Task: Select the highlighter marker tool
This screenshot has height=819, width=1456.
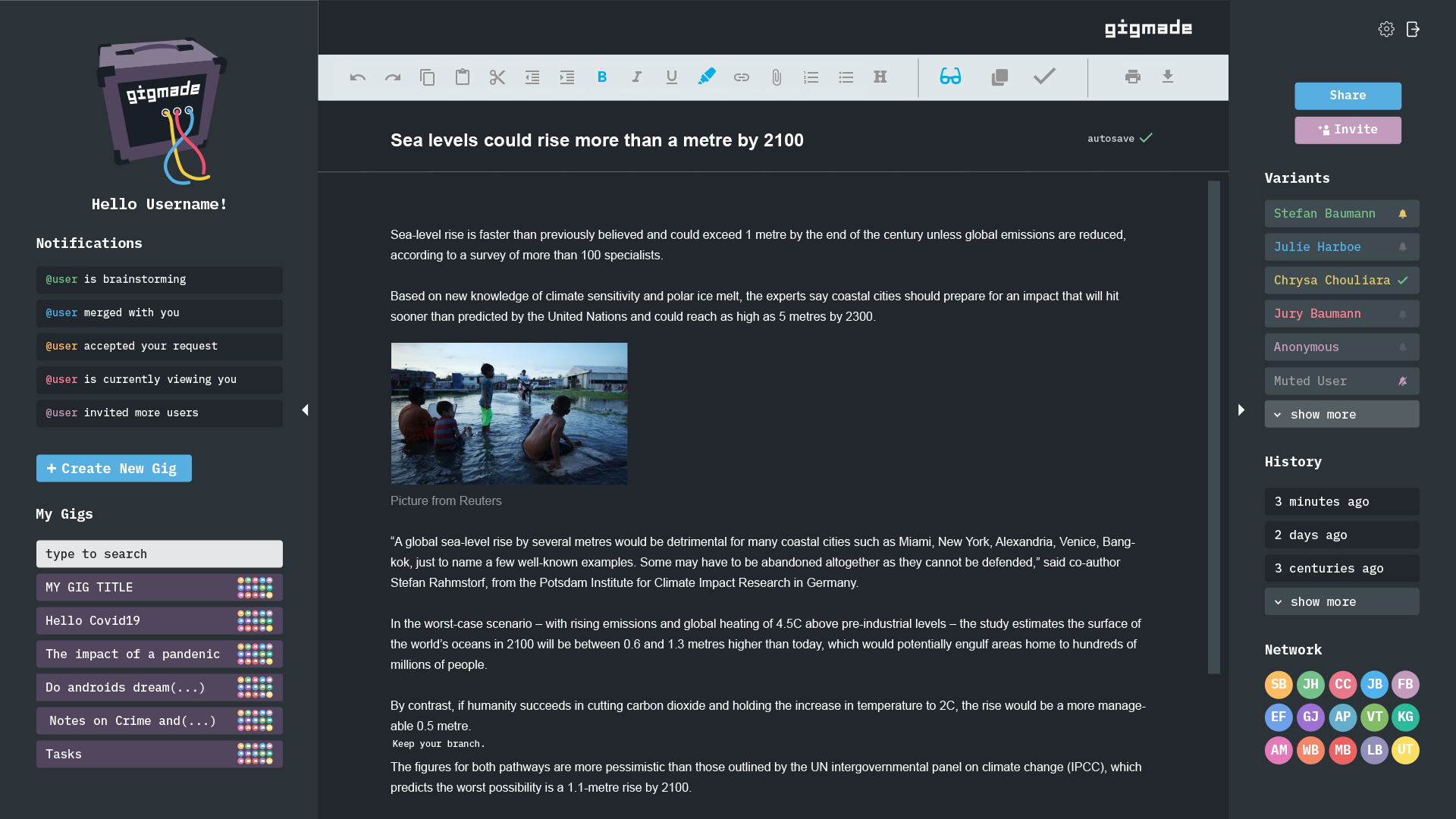Action: (x=707, y=77)
